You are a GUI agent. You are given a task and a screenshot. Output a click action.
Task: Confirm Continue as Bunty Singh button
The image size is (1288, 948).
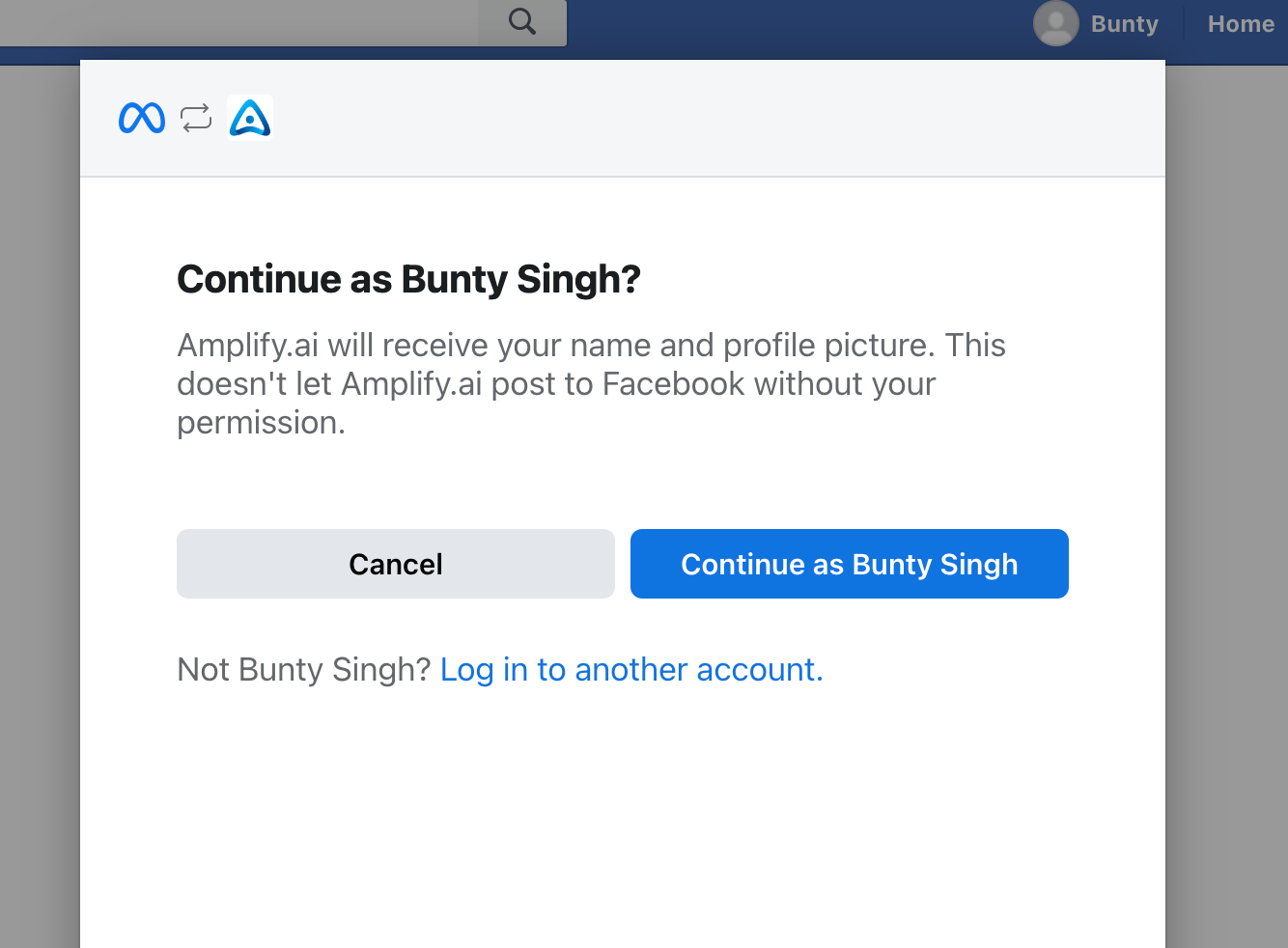850,564
